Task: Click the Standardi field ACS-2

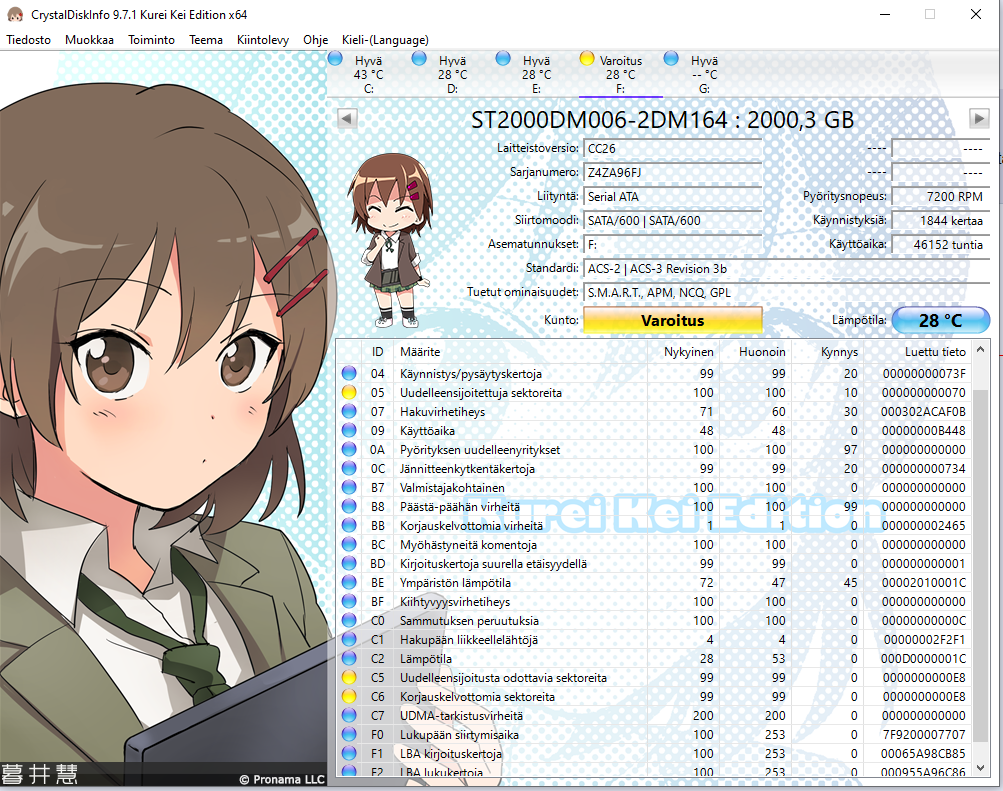Action: pos(786,269)
